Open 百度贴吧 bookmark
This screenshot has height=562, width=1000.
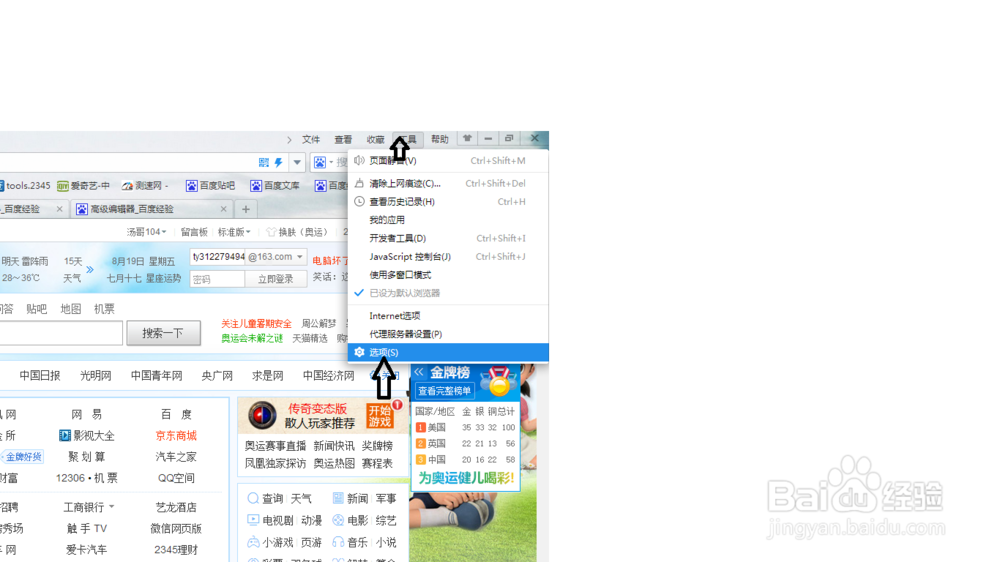(210, 186)
